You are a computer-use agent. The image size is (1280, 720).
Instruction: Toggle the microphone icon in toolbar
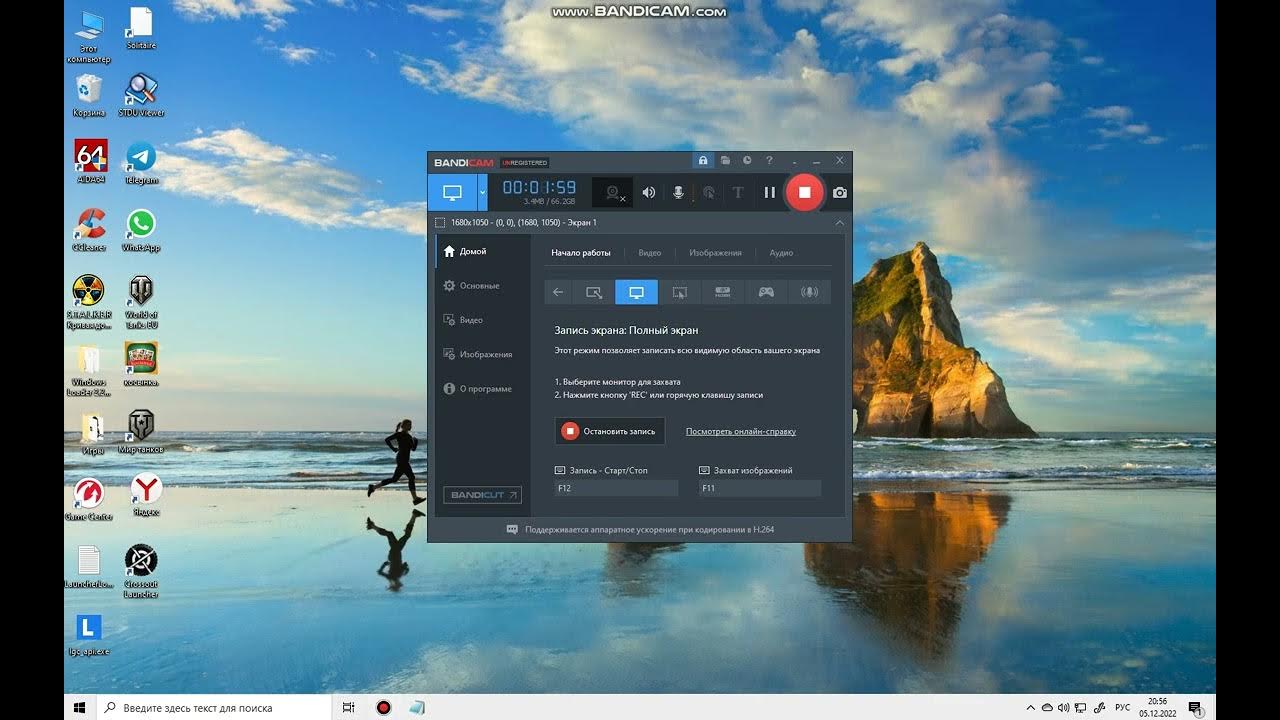[x=678, y=192]
